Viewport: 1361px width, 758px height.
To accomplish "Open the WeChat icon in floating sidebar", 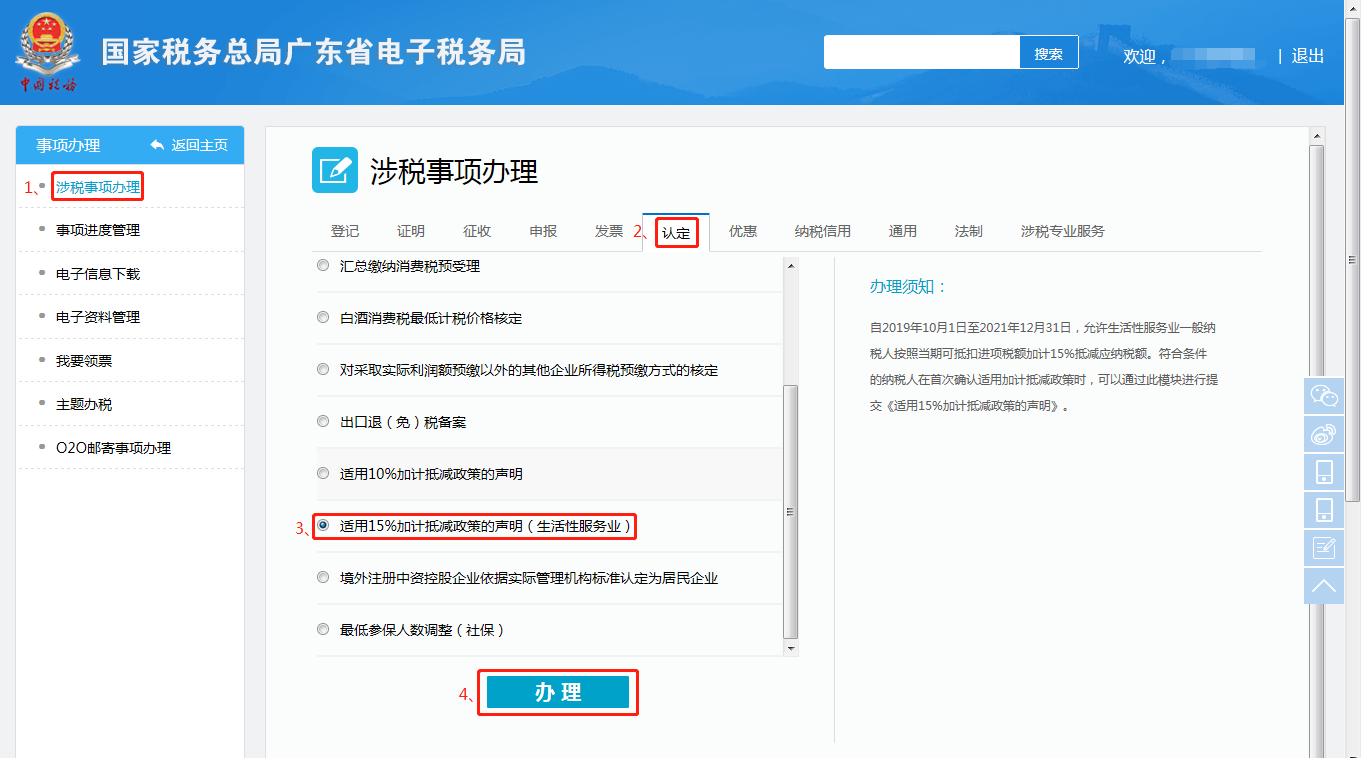I will [x=1324, y=396].
